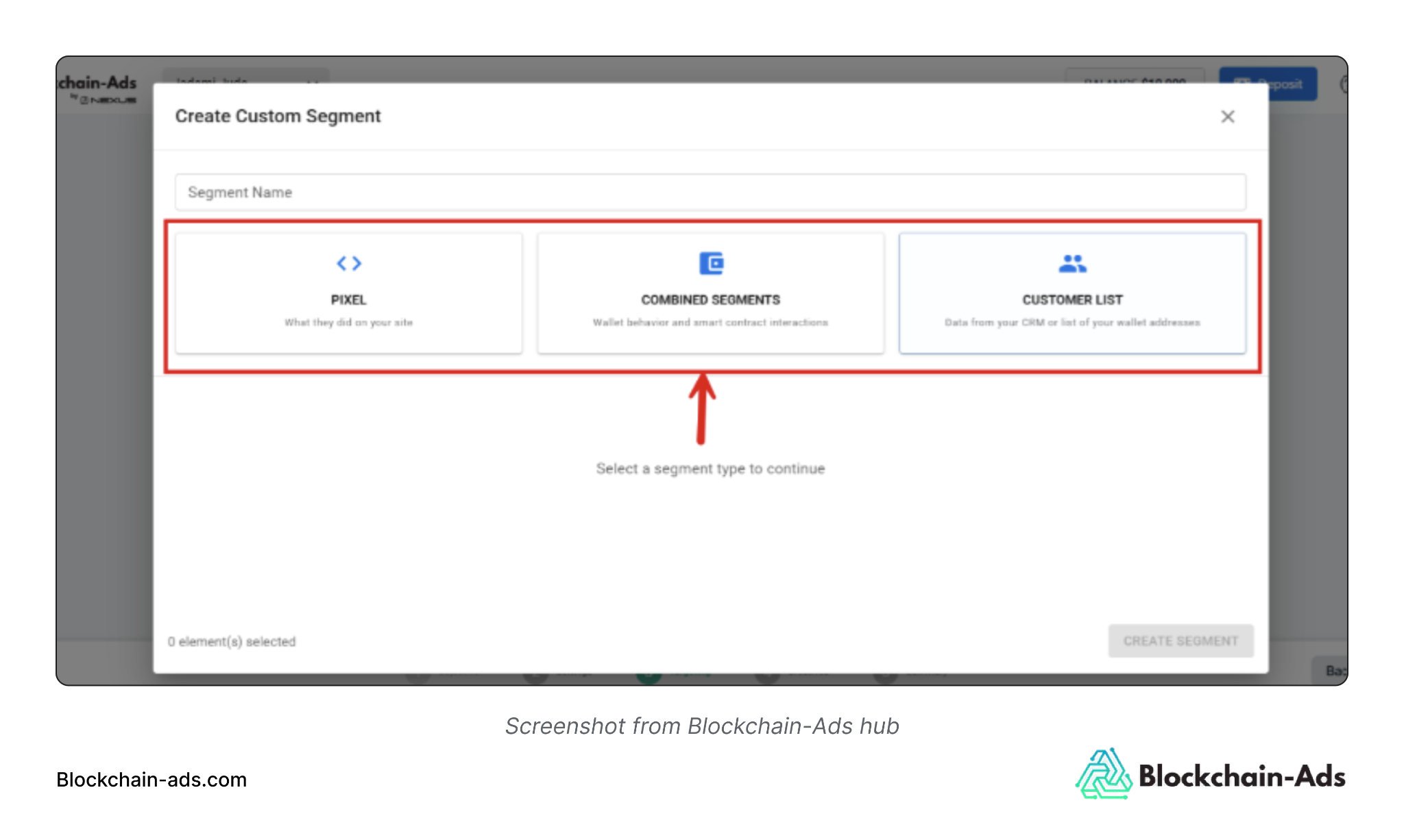1404x840 pixels.
Task: Focus the Segment Name input field
Action: [710, 192]
